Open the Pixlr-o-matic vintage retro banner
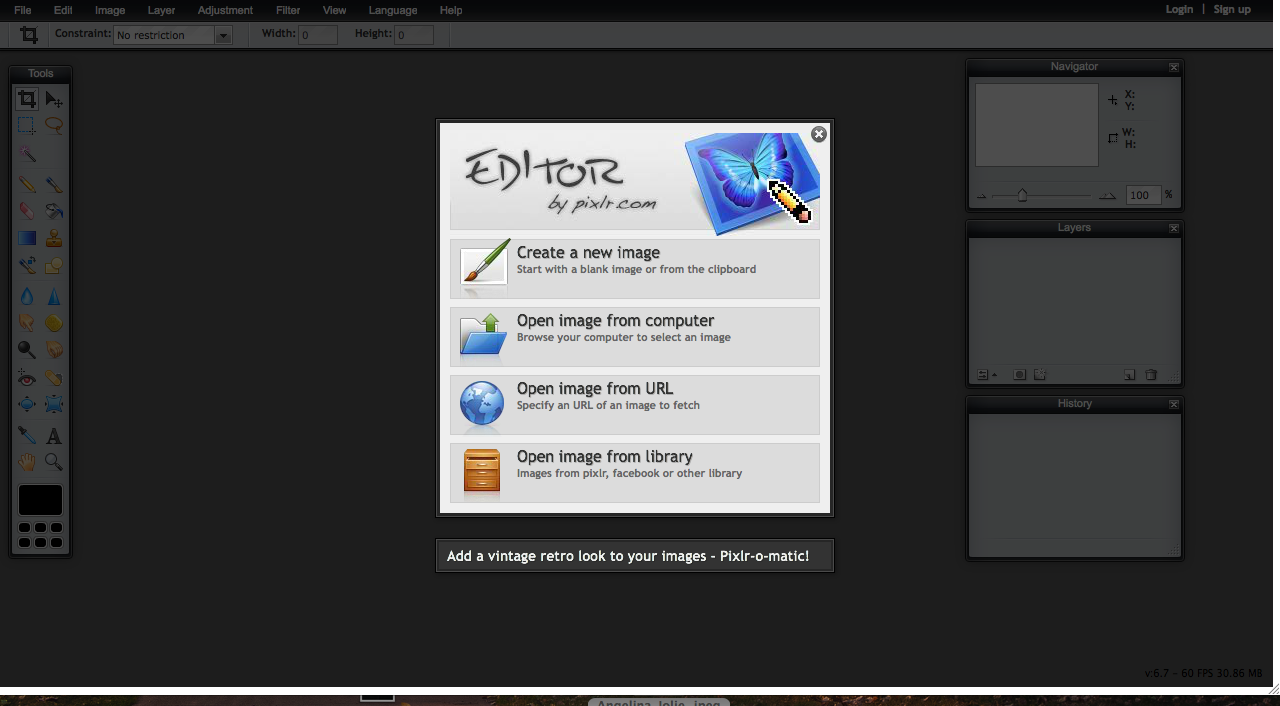 635,556
